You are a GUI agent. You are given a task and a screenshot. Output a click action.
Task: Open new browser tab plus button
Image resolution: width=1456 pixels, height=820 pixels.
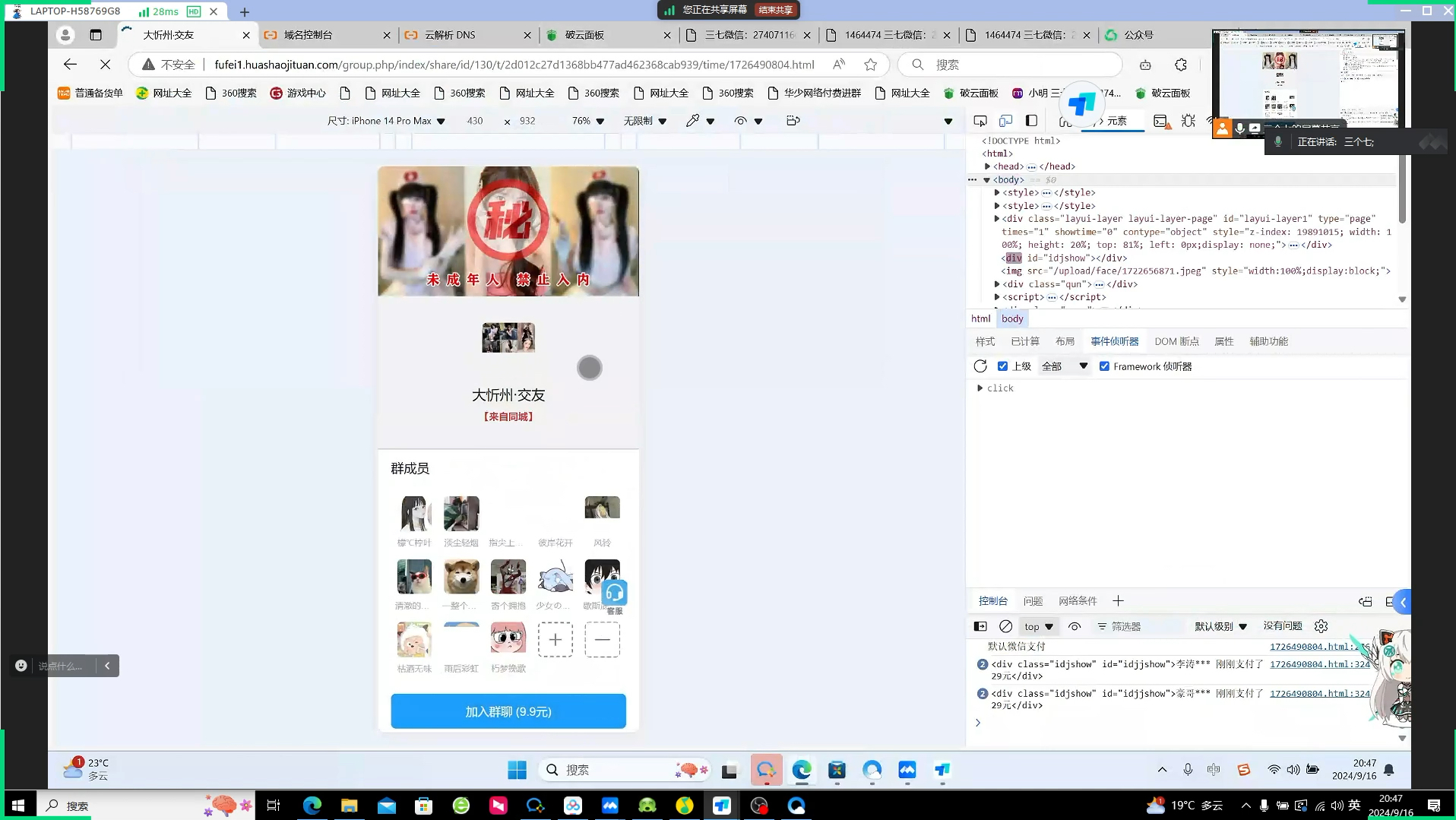(x=244, y=11)
